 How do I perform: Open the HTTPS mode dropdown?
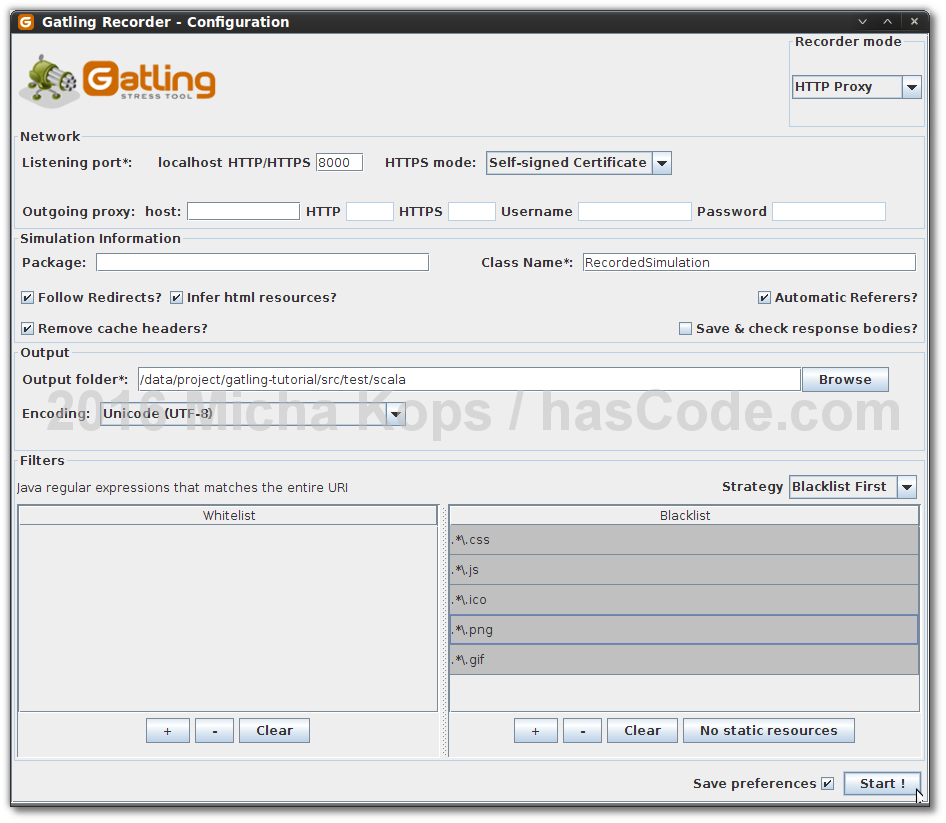pos(661,162)
